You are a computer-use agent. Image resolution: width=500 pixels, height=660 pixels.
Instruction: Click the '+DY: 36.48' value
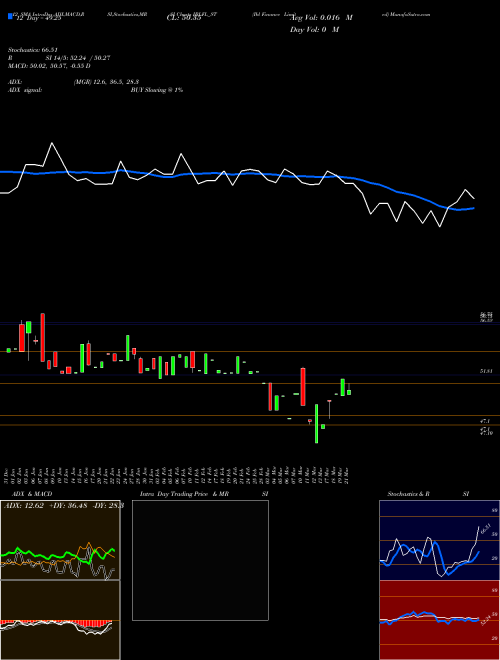68,506
